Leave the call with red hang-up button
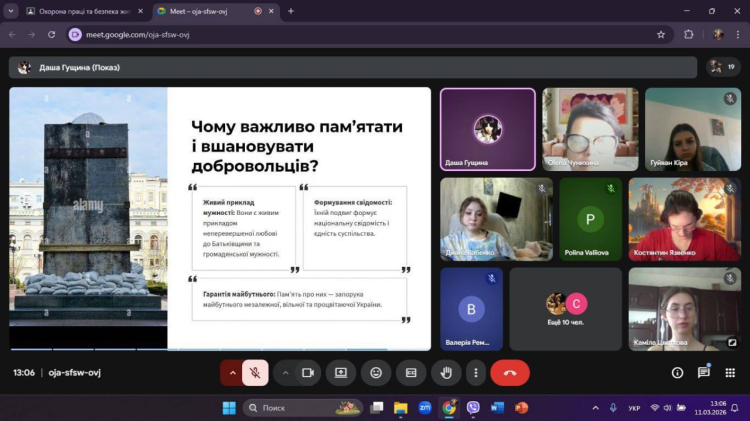The width and height of the screenshot is (750, 421). tap(510, 373)
